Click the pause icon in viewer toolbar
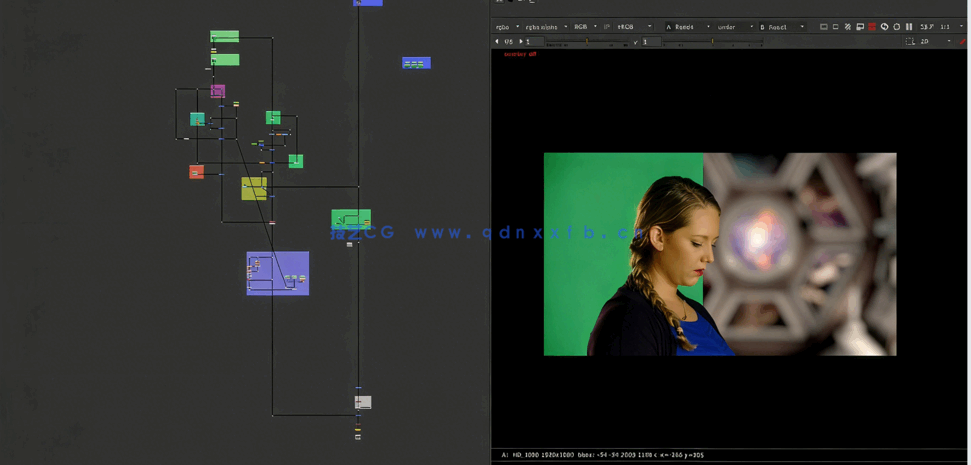This screenshot has height=465, width=971. (909, 27)
